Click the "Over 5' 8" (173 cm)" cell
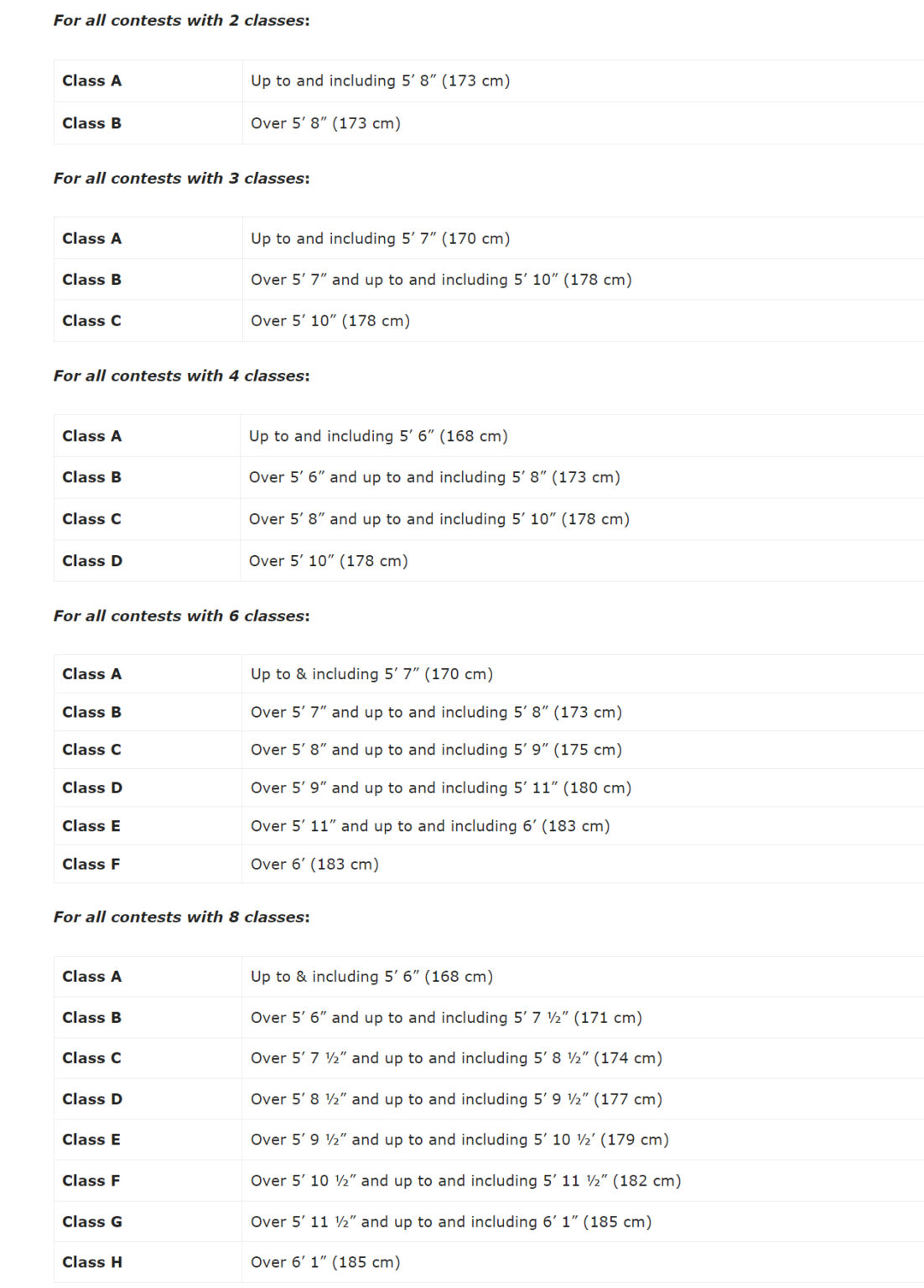This screenshot has width=924, height=1288. (325, 124)
